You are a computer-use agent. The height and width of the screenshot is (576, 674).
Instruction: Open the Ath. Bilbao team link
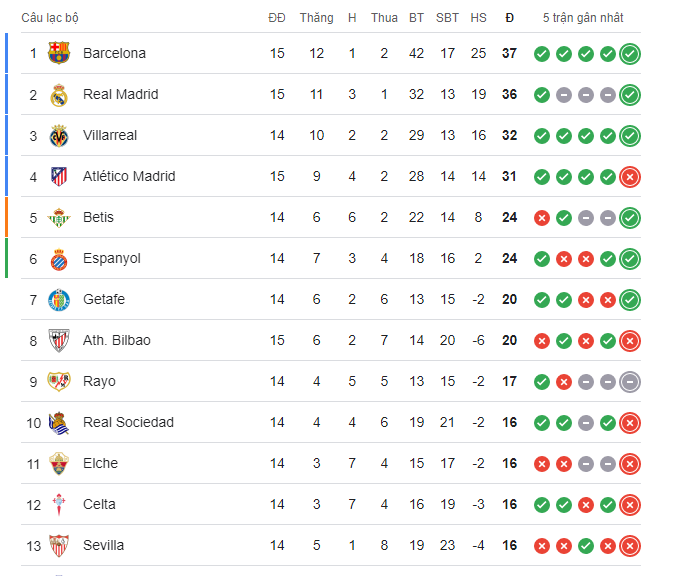tap(116, 340)
